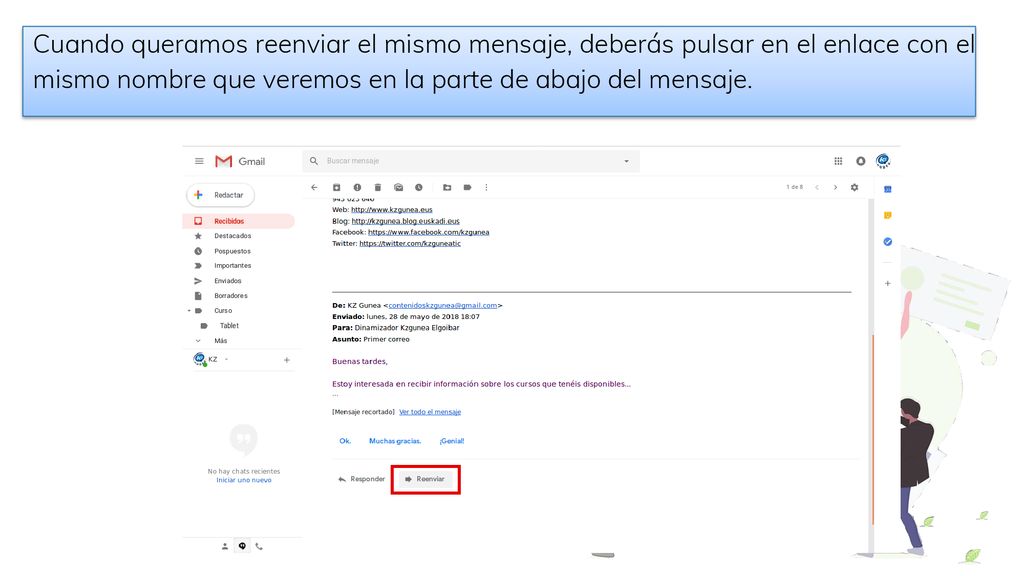Archive the open message

tap(336, 187)
